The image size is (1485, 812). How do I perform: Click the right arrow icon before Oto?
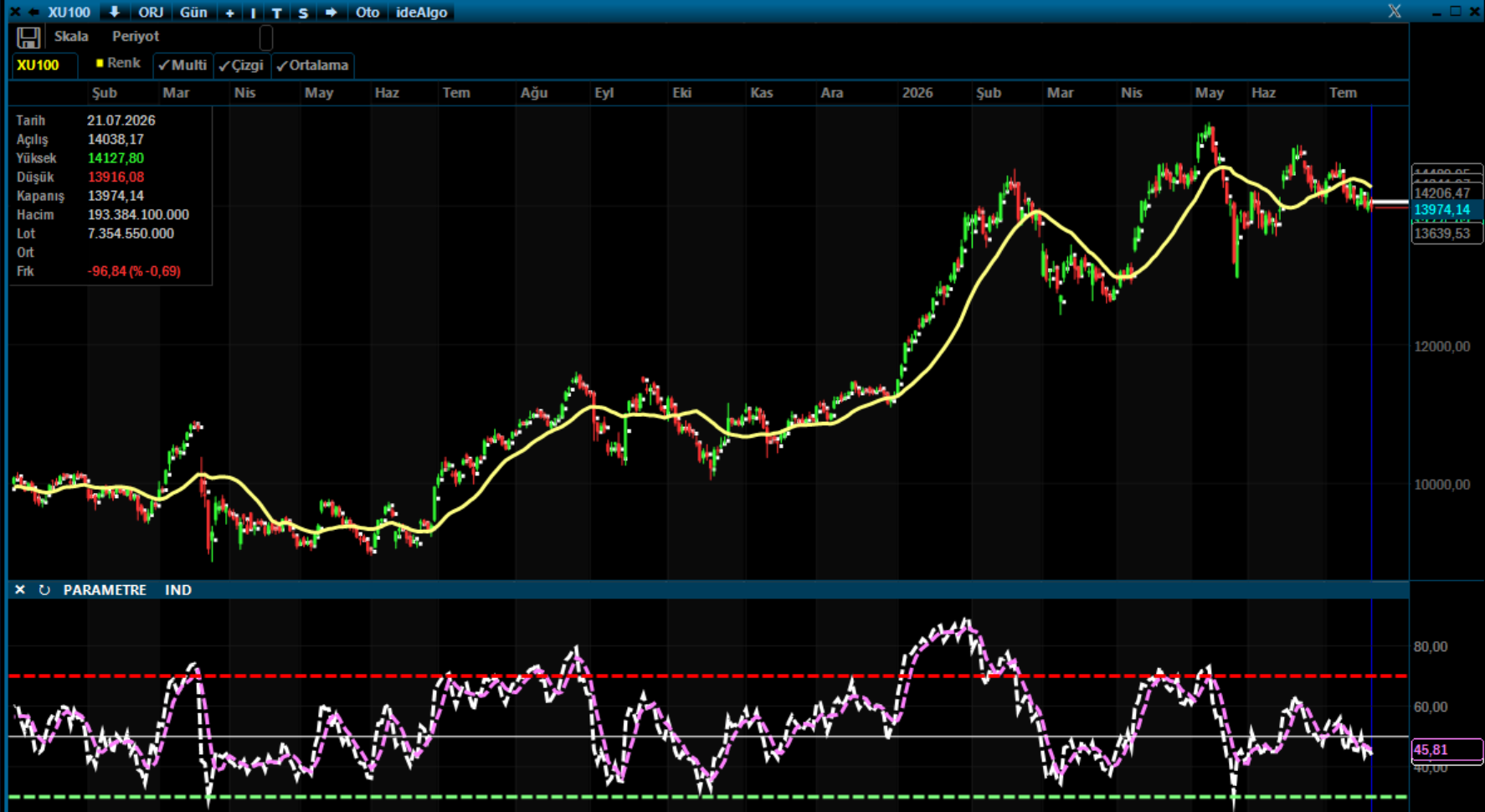331,13
